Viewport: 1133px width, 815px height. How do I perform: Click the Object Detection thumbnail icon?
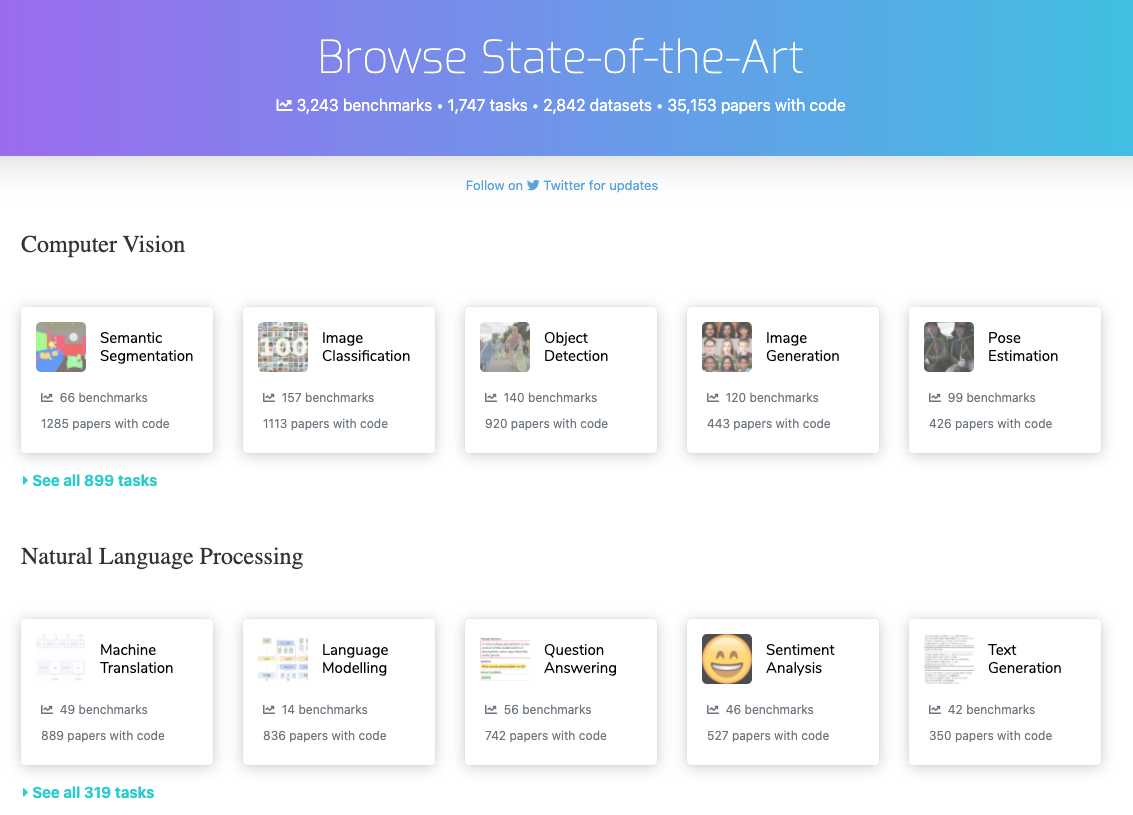coord(505,347)
